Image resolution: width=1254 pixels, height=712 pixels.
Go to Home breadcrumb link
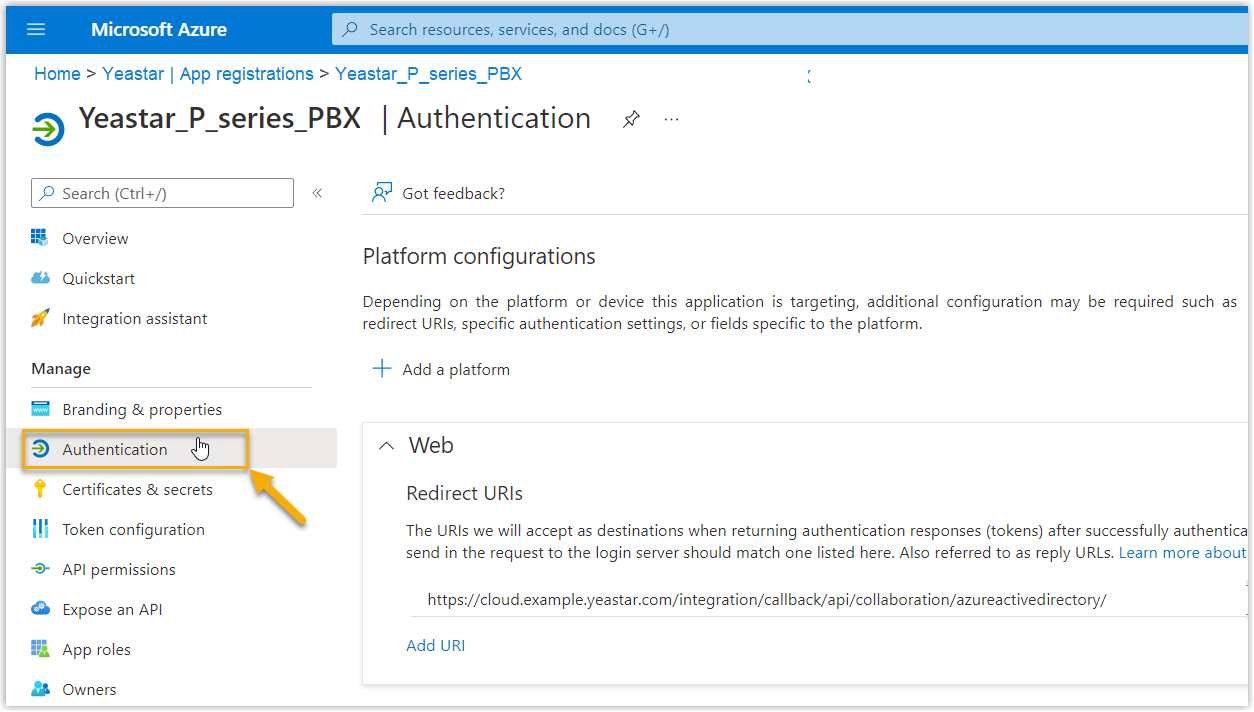tap(57, 74)
